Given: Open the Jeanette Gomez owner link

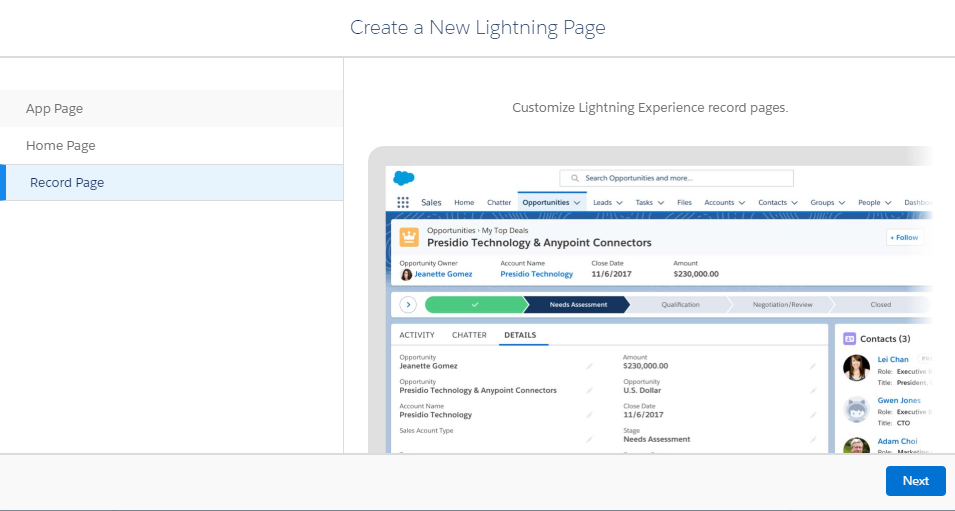Looking at the screenshot, I should point(443,274).
